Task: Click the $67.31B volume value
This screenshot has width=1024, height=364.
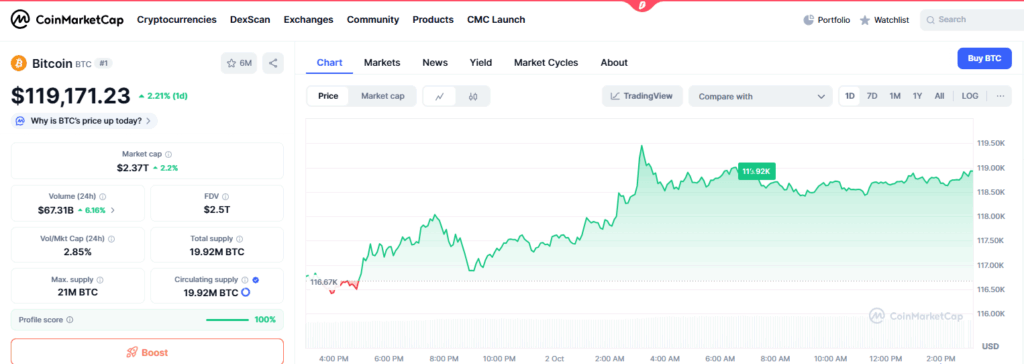Action: coord(56,210)
